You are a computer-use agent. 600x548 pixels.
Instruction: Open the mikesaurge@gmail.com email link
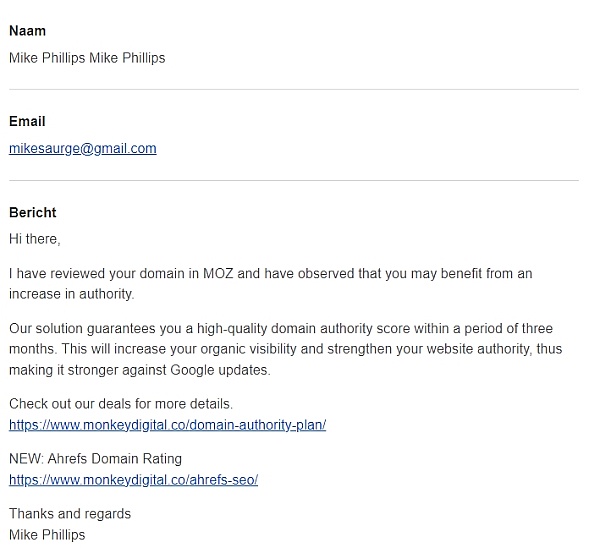[83, 148]
